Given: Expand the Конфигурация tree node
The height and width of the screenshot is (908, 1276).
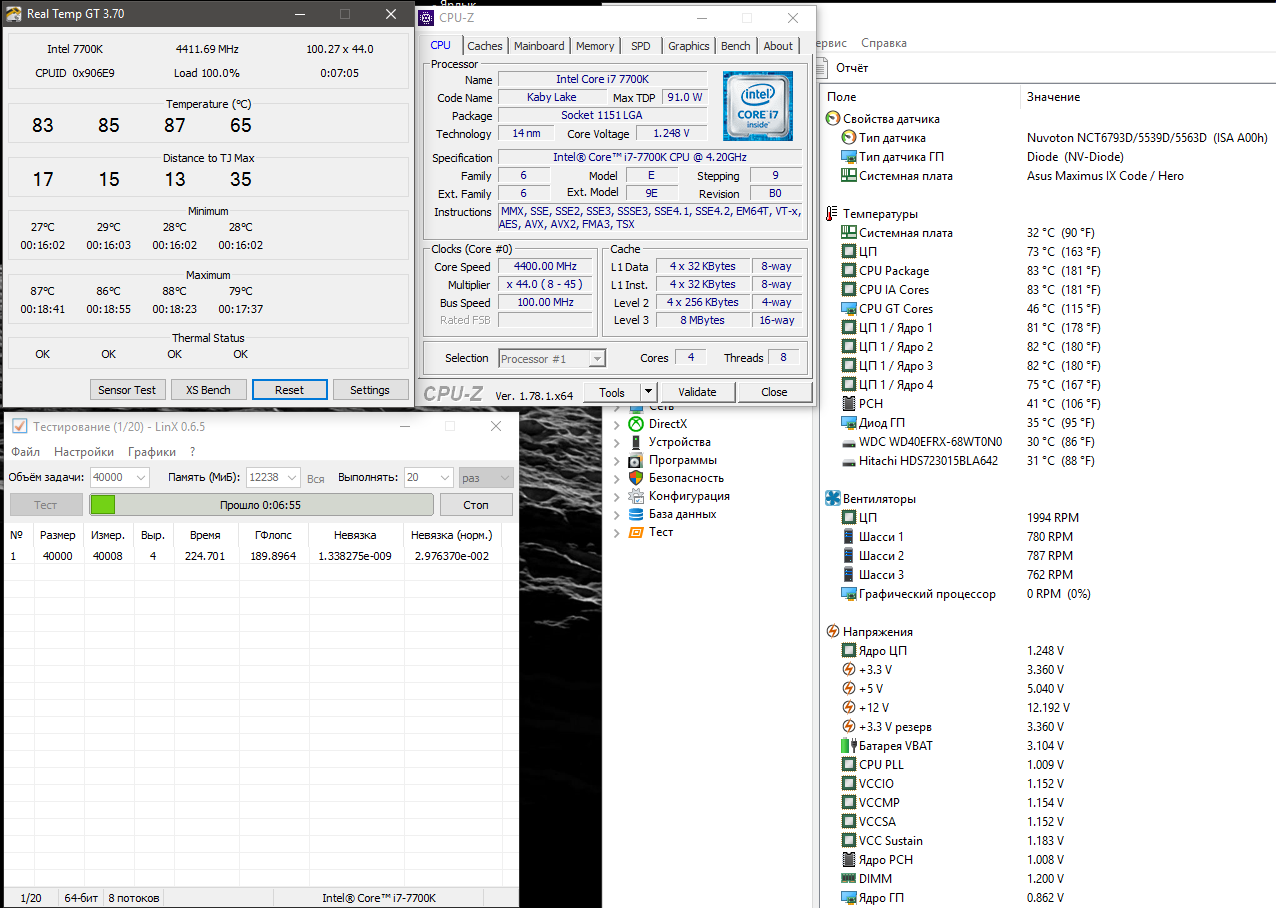Looking at the screenshot, I should click(617, 496).
